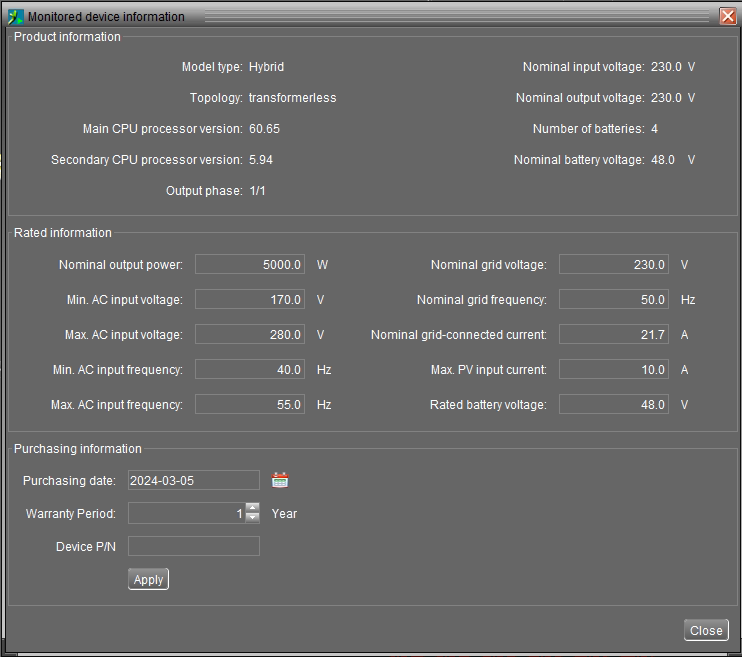The height and width of the screenshot is (657, 742).
Task: Click the Max. PV input current field
Action: pyautogui.click(x=613, y=369)
